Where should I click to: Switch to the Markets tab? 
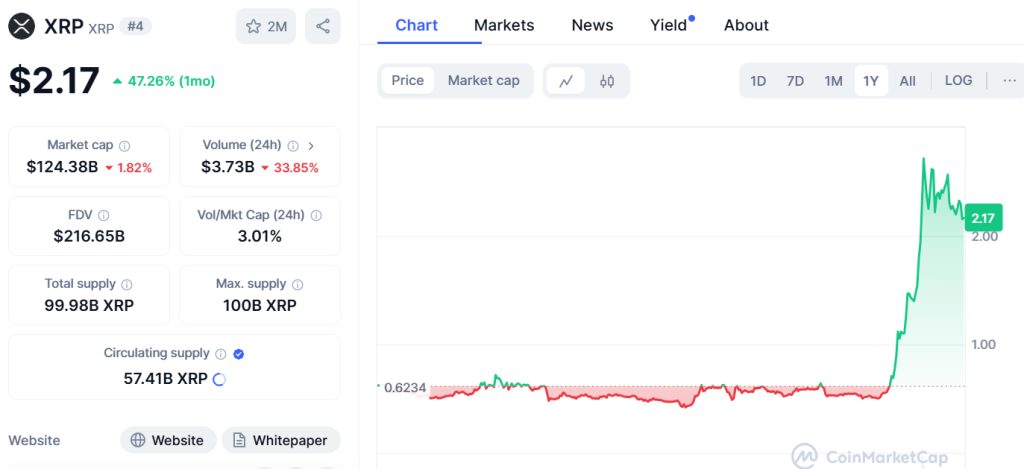coord(504,25)
